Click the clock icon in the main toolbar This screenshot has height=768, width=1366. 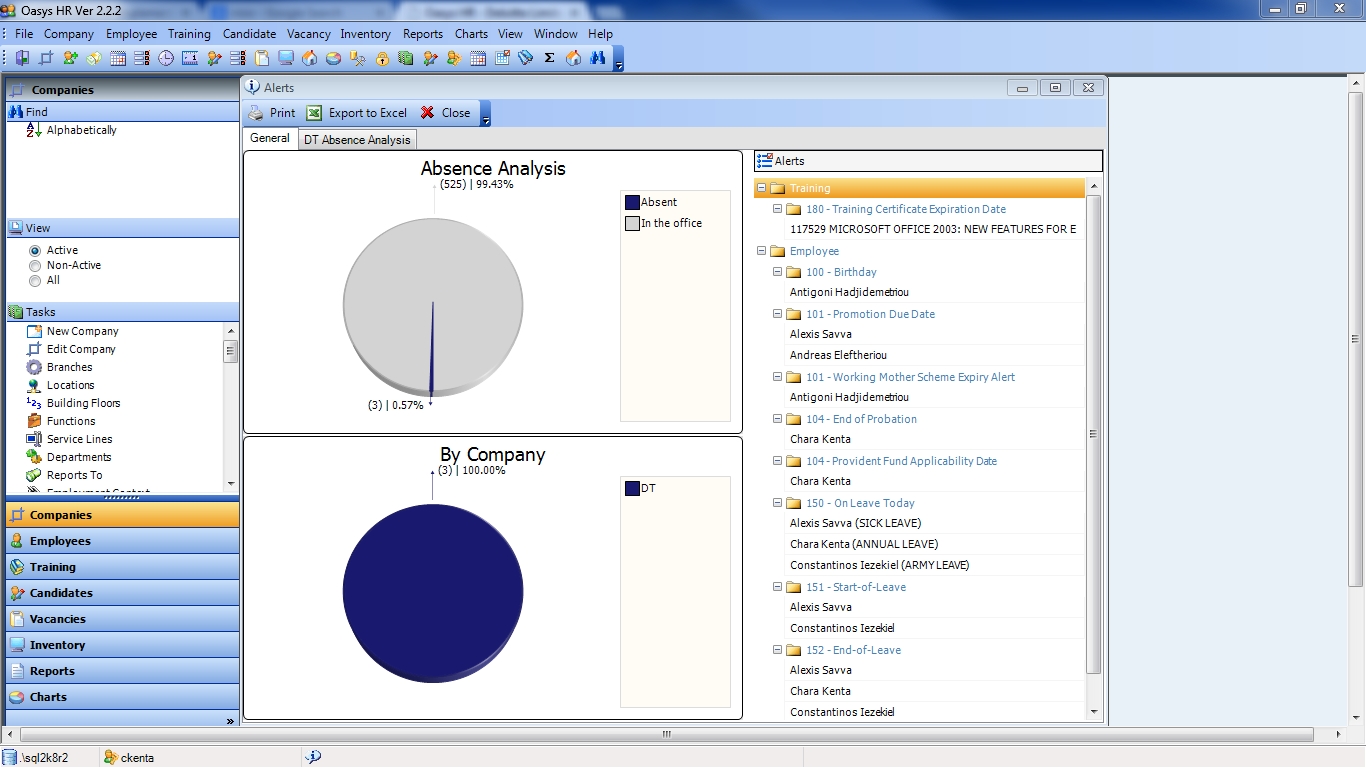point(165,58)
